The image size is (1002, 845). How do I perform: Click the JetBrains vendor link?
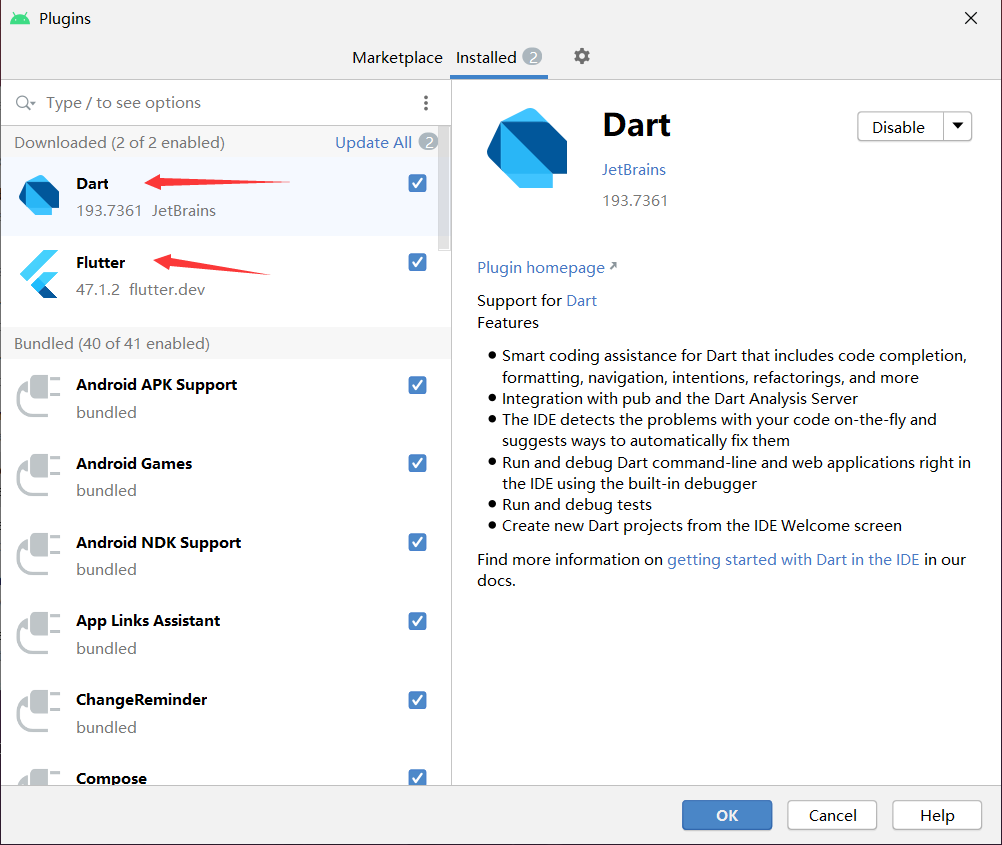[x=634, y=169]
